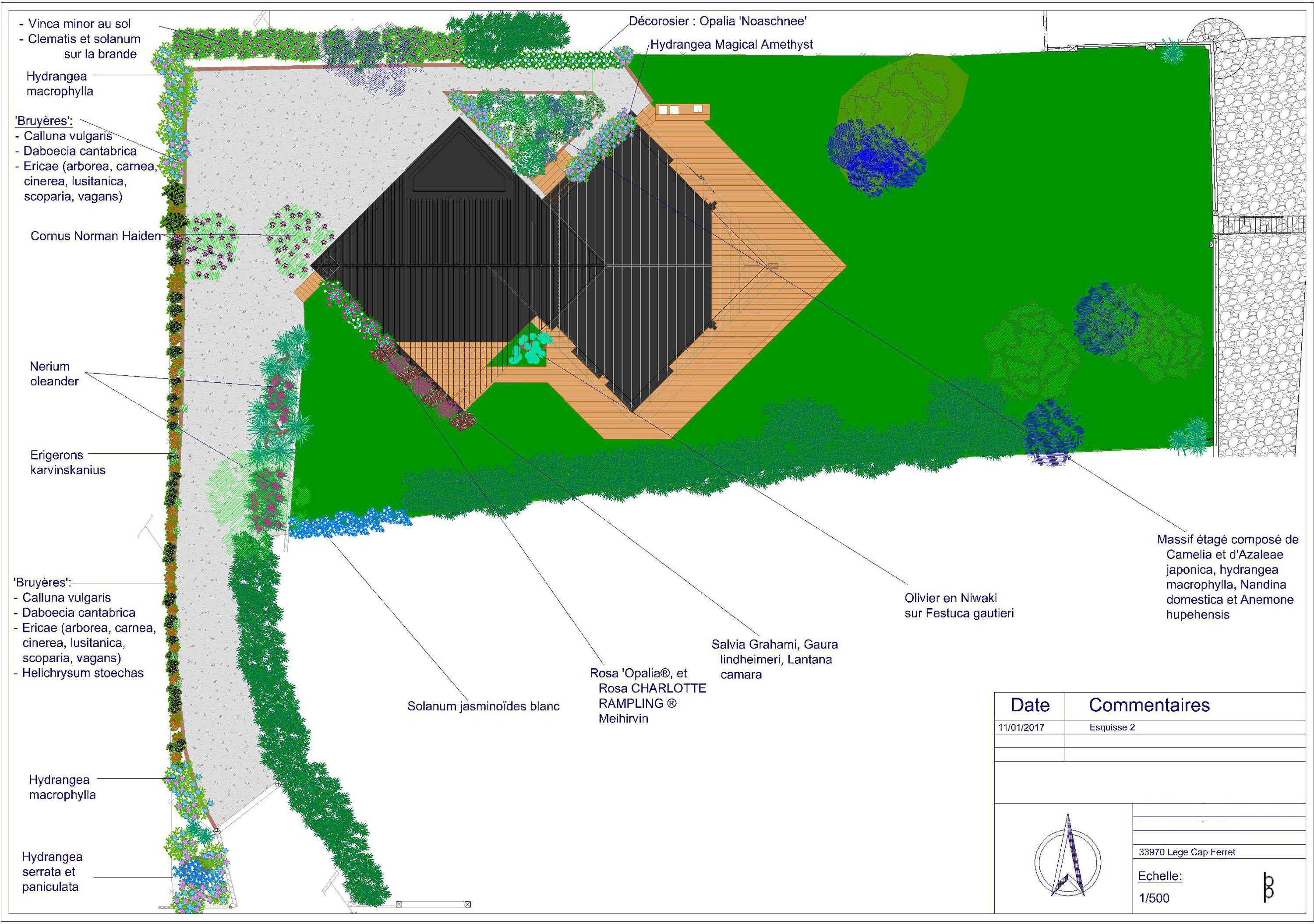Click the turquoise olive tree symbol on terrace
Viewport: 1314px width, 924px height.
coord(532,349)
